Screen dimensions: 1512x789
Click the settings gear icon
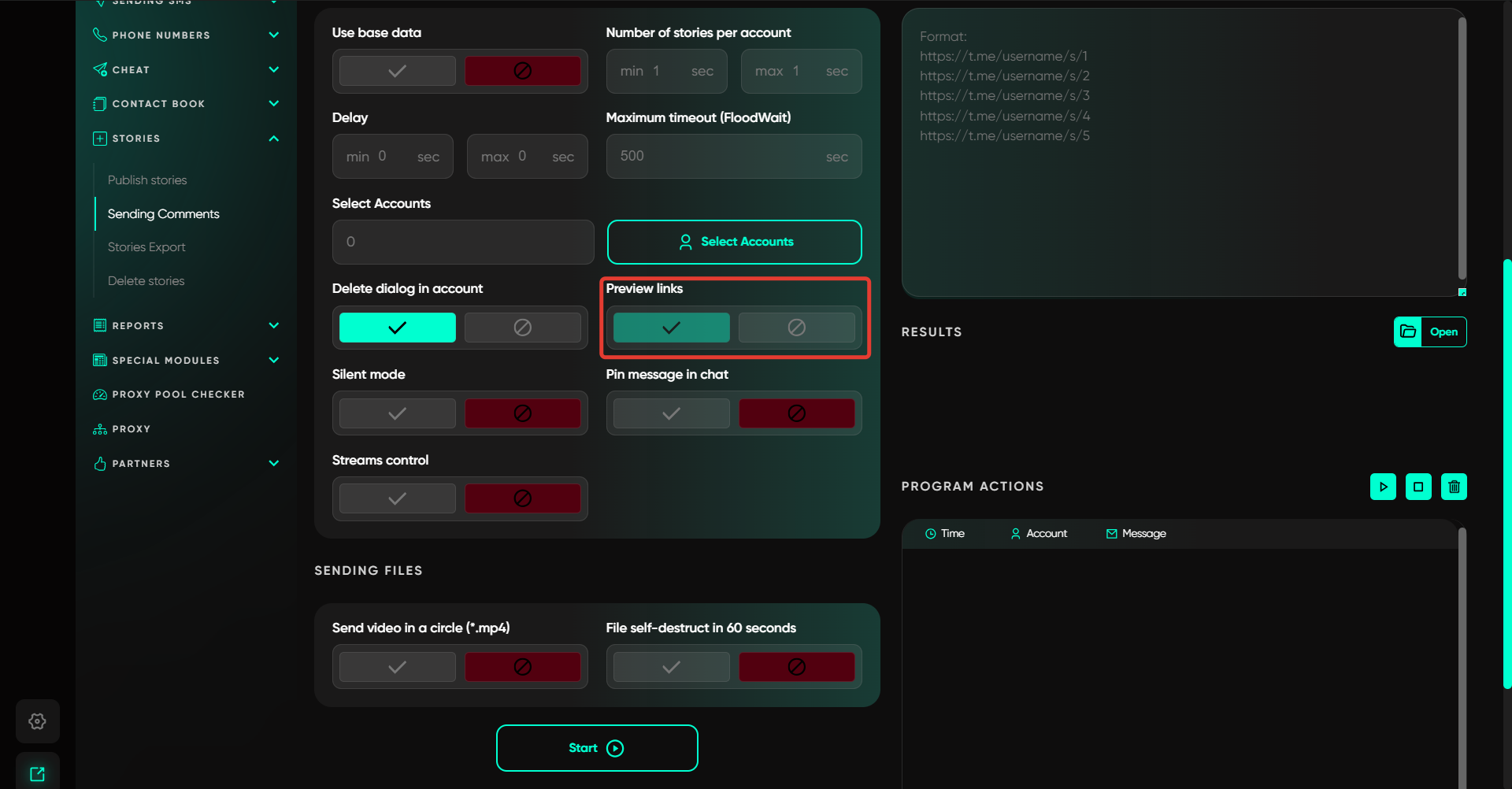click(x=37, y=721)
